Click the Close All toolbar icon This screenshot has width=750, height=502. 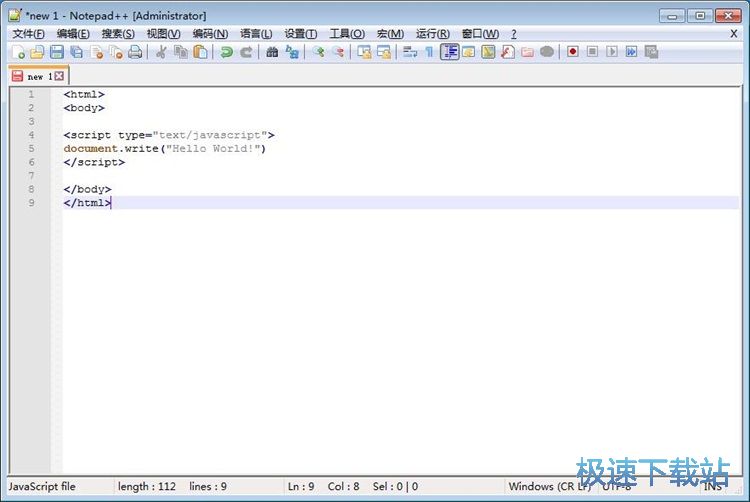click(116, 52)
